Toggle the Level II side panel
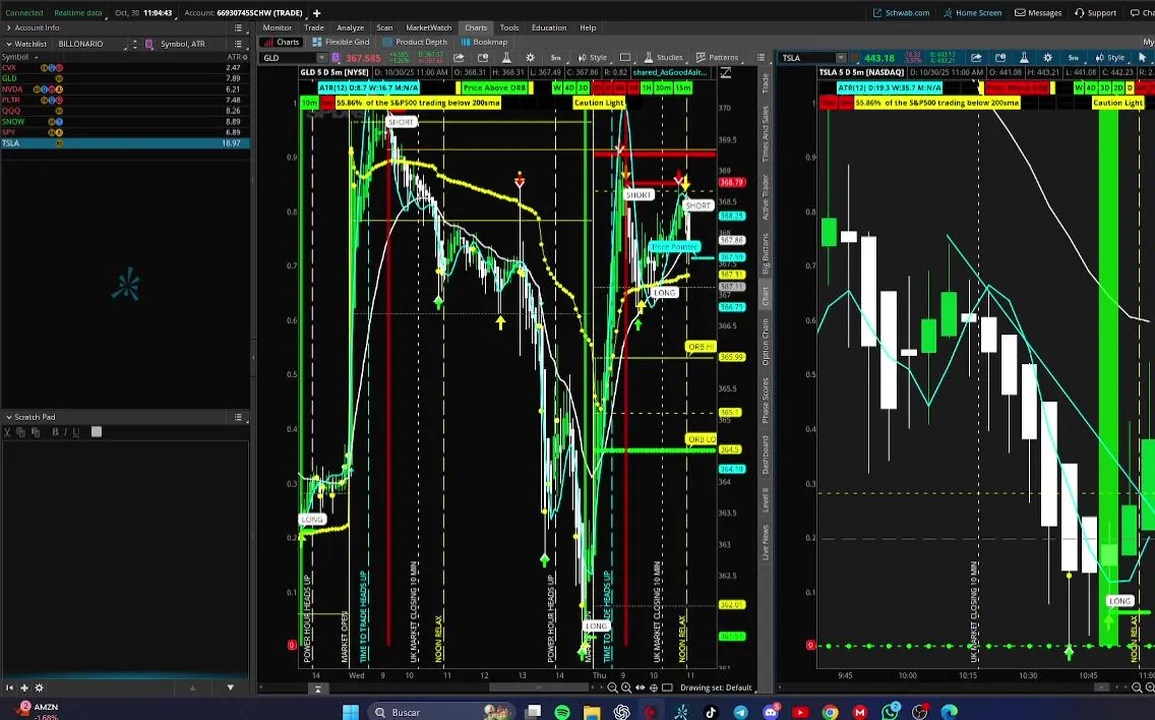1155x720 pixels. (x=765, y=500)
